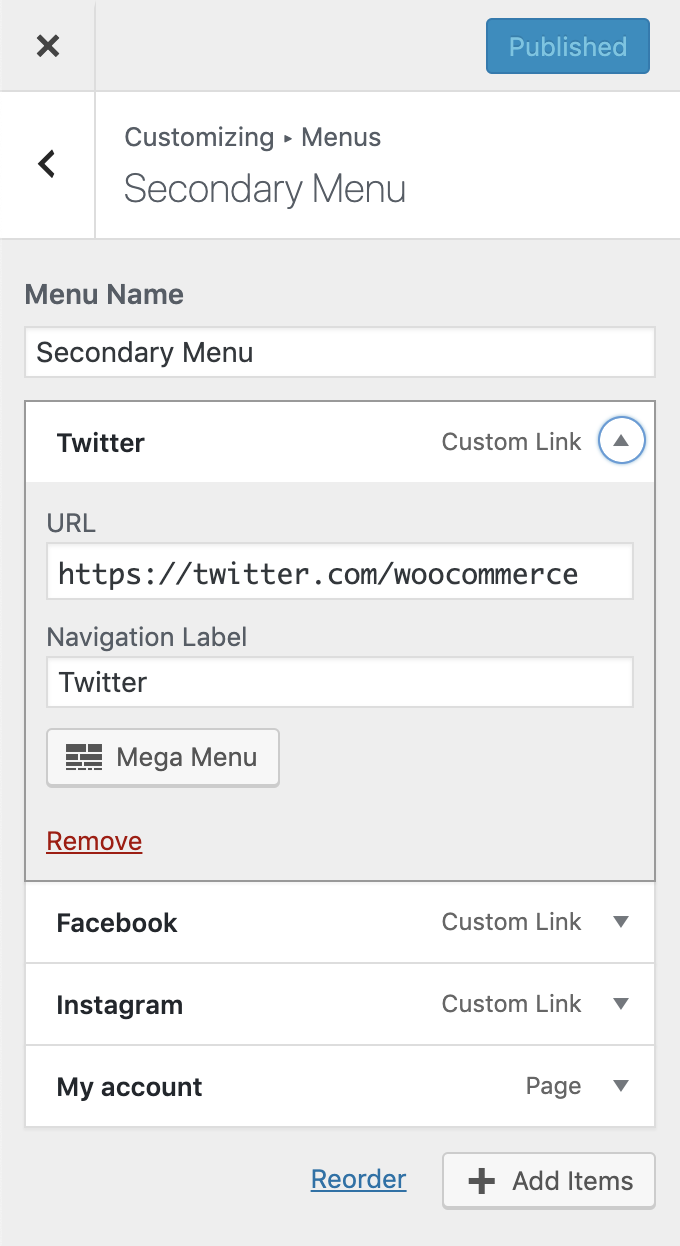Expand the Facebook menu item
Screen dimensions: 680x1246
(x=621, y=922)
